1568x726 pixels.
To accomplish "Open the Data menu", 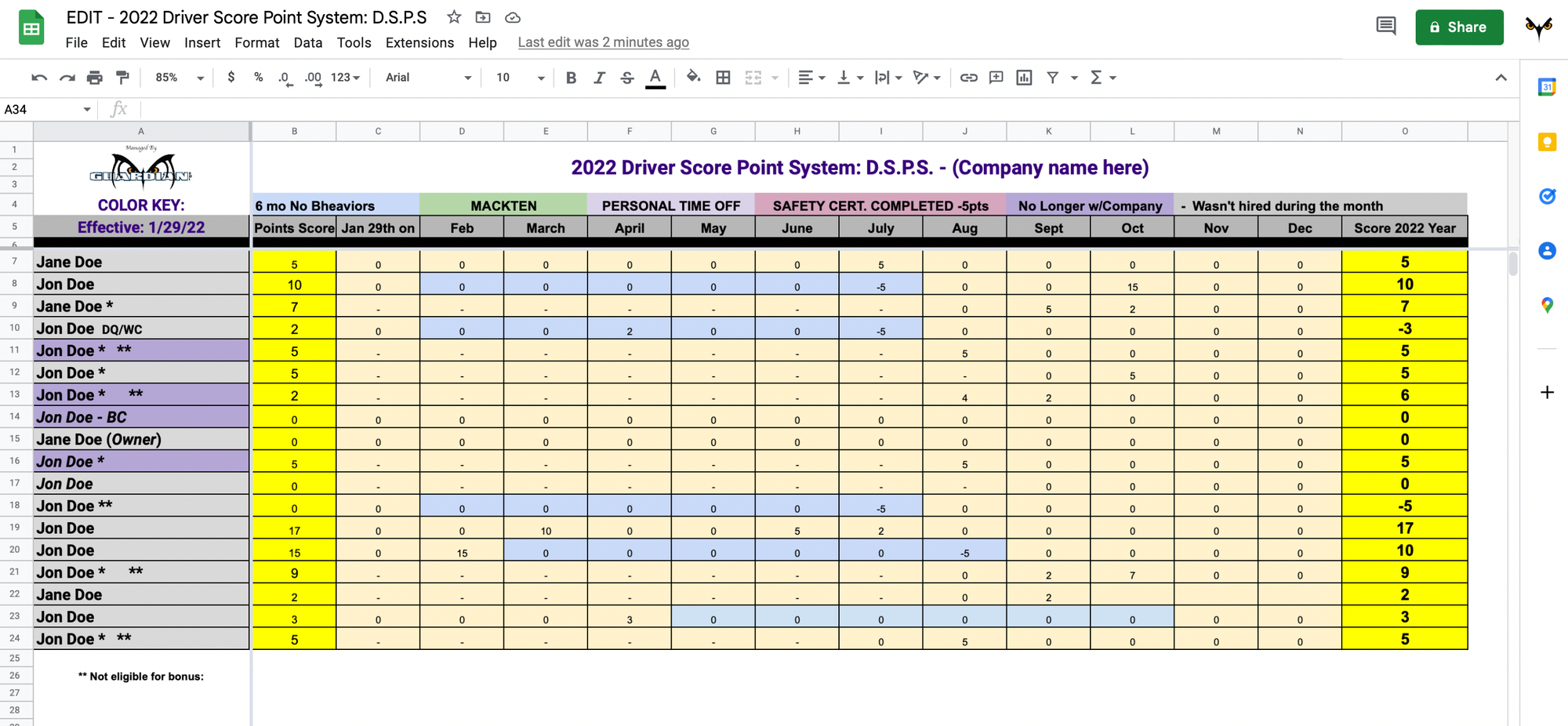I will click(307, 42).
